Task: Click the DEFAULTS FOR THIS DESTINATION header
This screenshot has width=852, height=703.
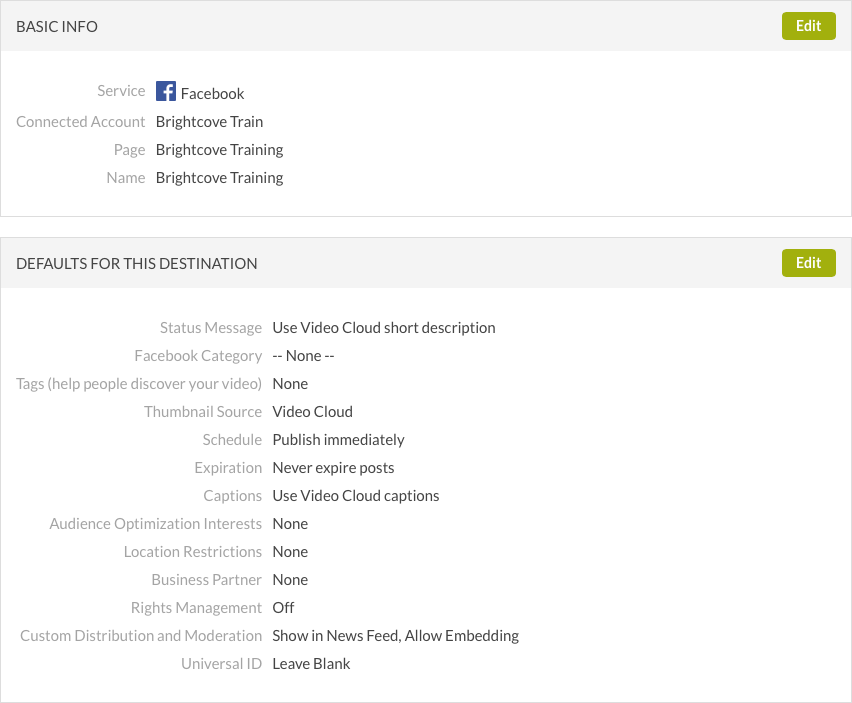Action: tap(137, 264)
